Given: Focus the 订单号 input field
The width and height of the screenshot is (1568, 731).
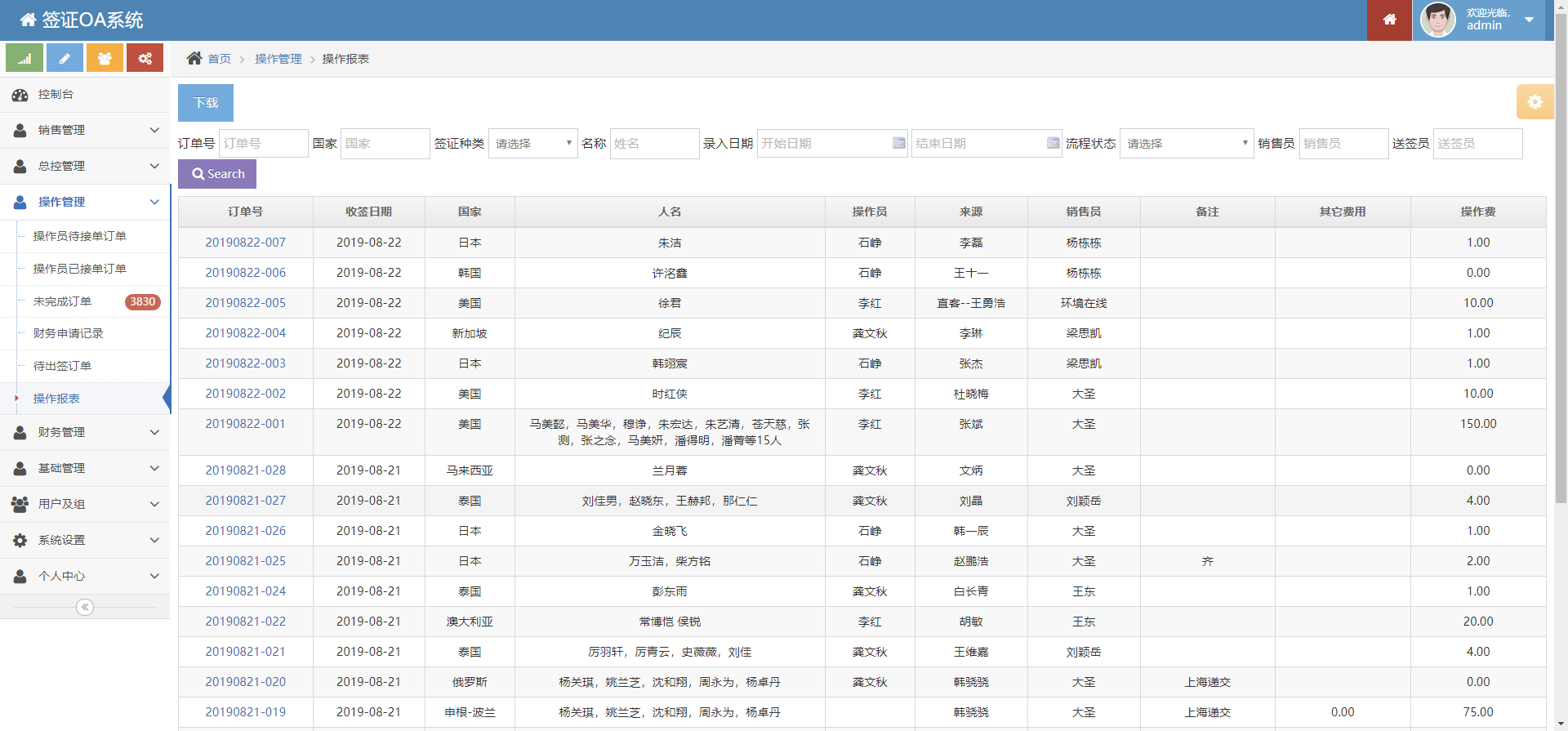Looking at the screenshot, I should click(264, 143).
